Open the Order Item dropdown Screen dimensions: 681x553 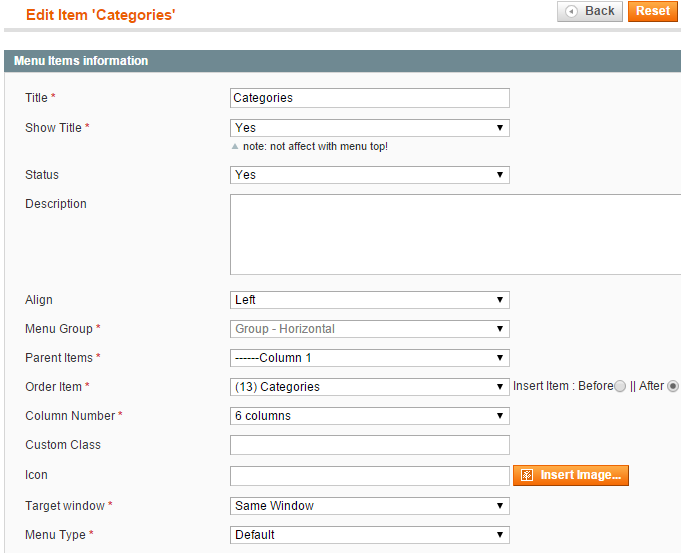pyautogui.click(x=370, y=387)
